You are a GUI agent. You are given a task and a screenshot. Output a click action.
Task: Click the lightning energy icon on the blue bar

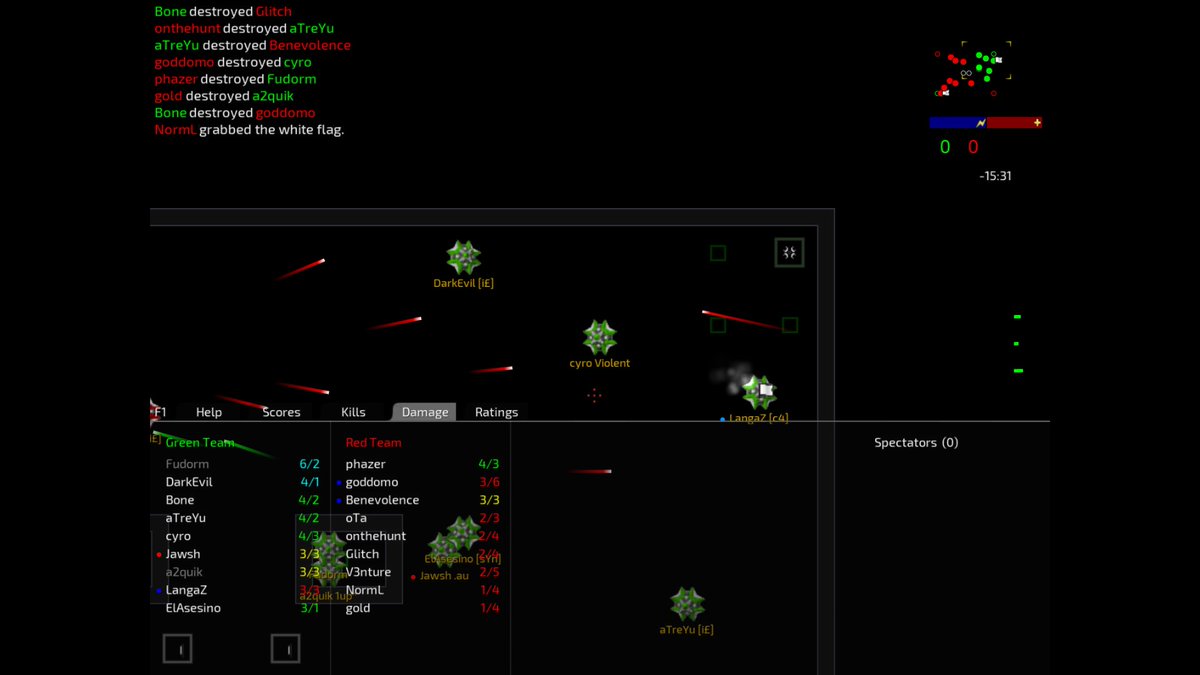[x=981, y=123]
